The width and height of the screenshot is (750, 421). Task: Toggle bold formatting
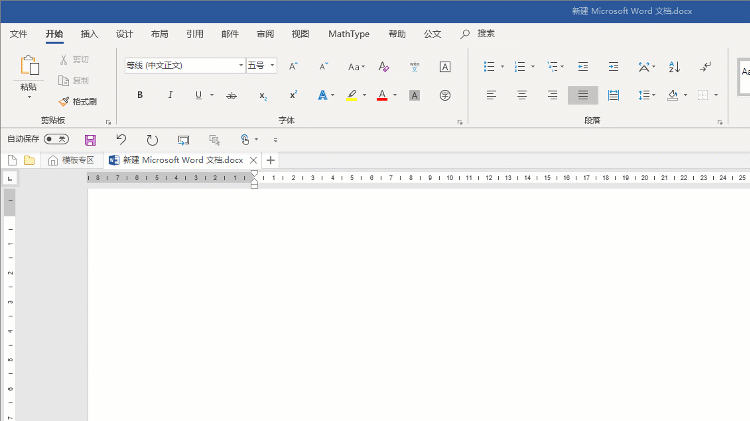click(x=140, y=95)
